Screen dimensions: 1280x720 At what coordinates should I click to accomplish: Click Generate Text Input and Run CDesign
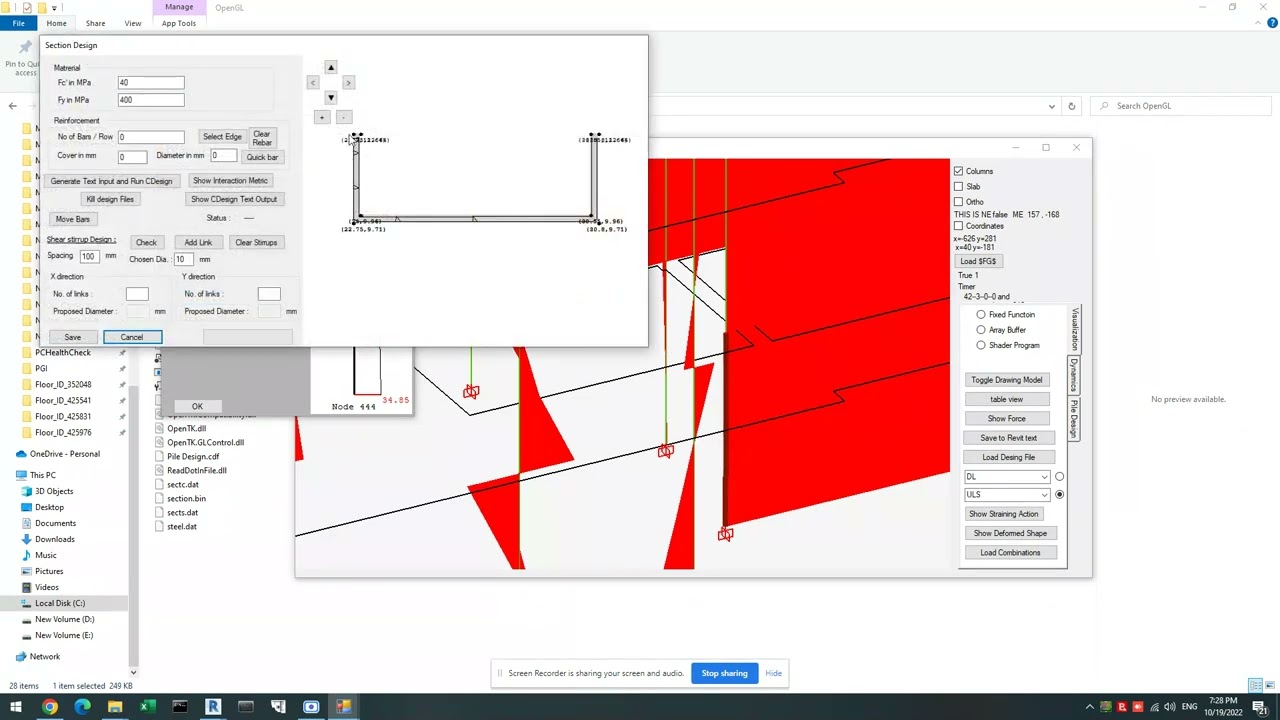coord(111,181)
